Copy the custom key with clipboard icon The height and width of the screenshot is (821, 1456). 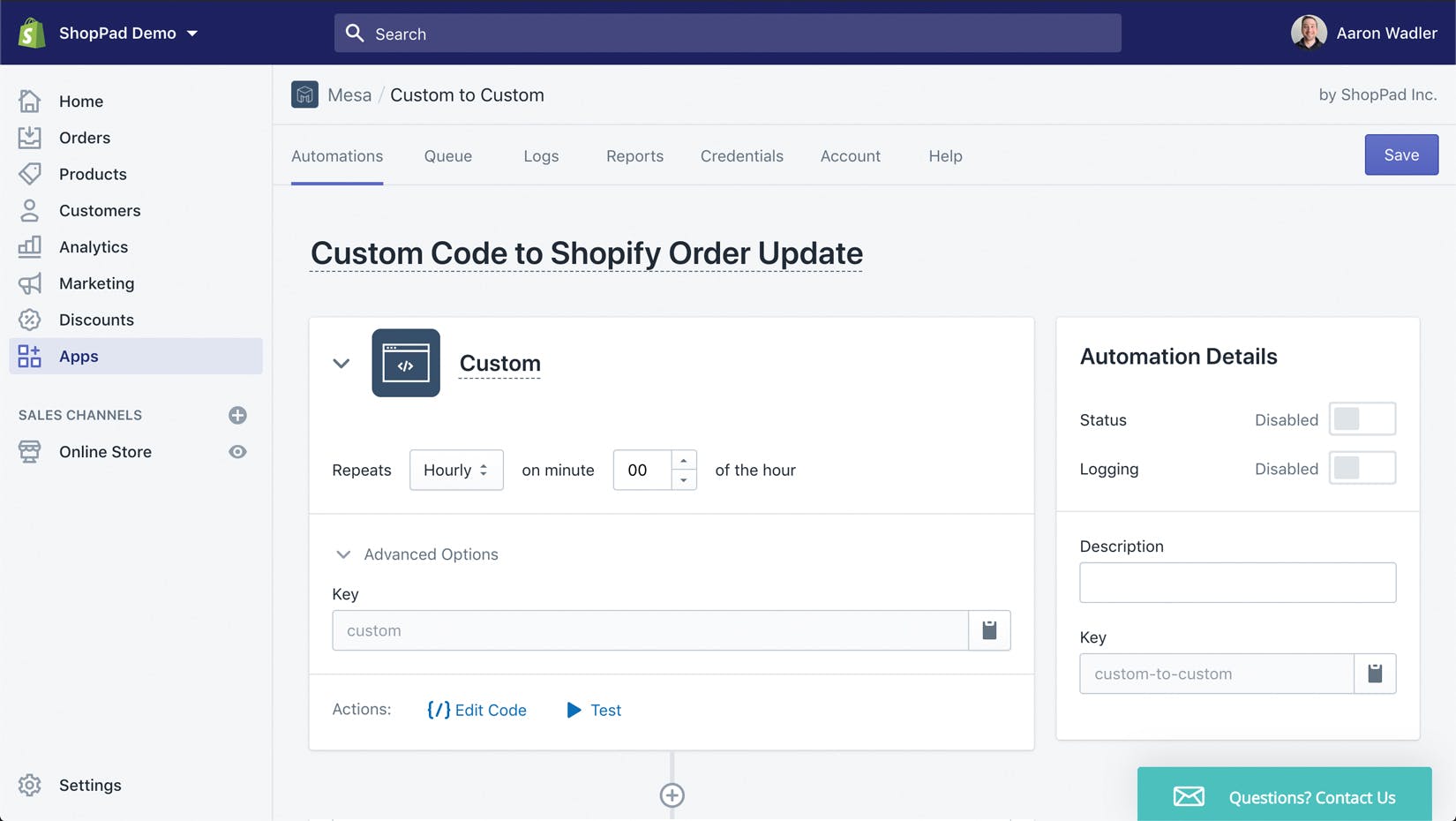[x=989, y=630]
